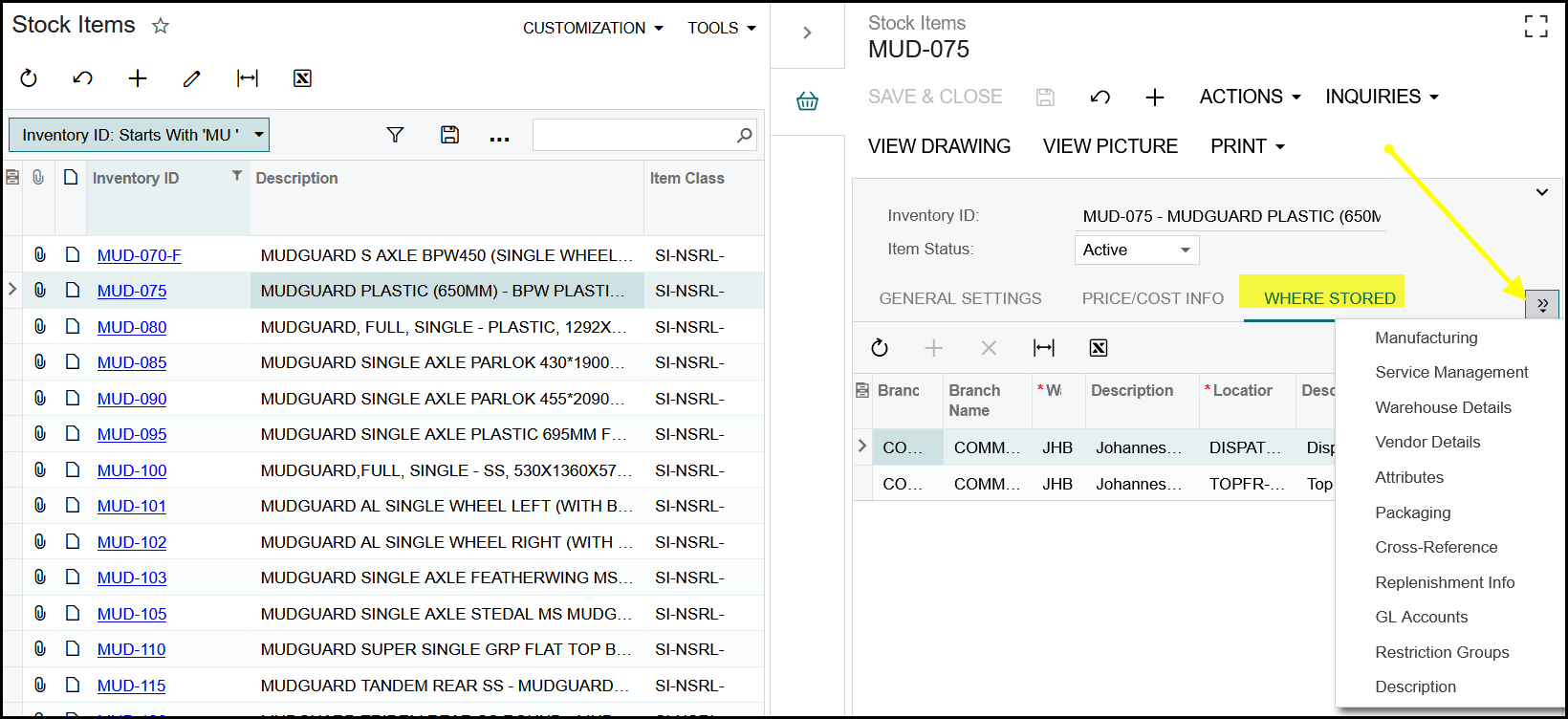Click the search box in Stock Items list
This screenshot has height=719, width=1568.
tap(634, 135)
